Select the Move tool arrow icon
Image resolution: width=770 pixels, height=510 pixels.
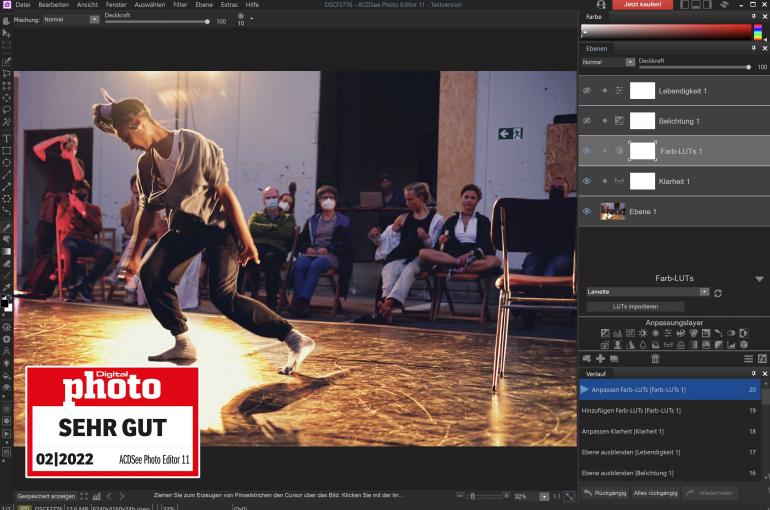[6, 33]
